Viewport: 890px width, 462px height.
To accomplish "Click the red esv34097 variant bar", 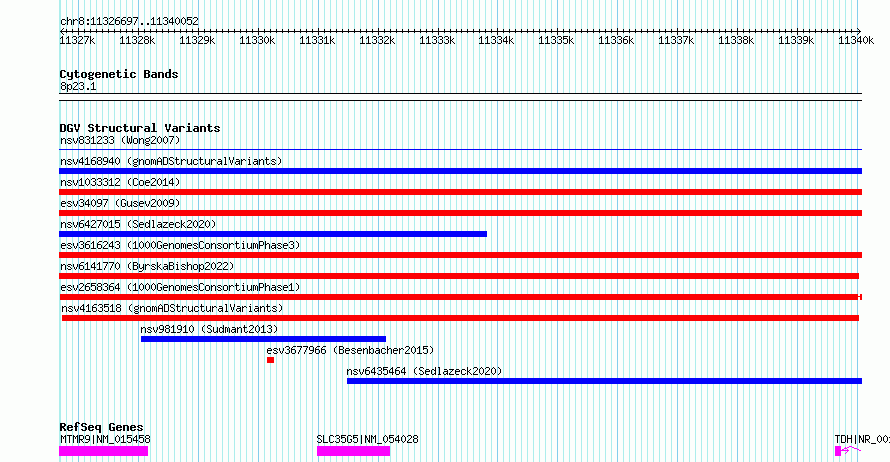I will pyautogui.click(x=460, y=213).
